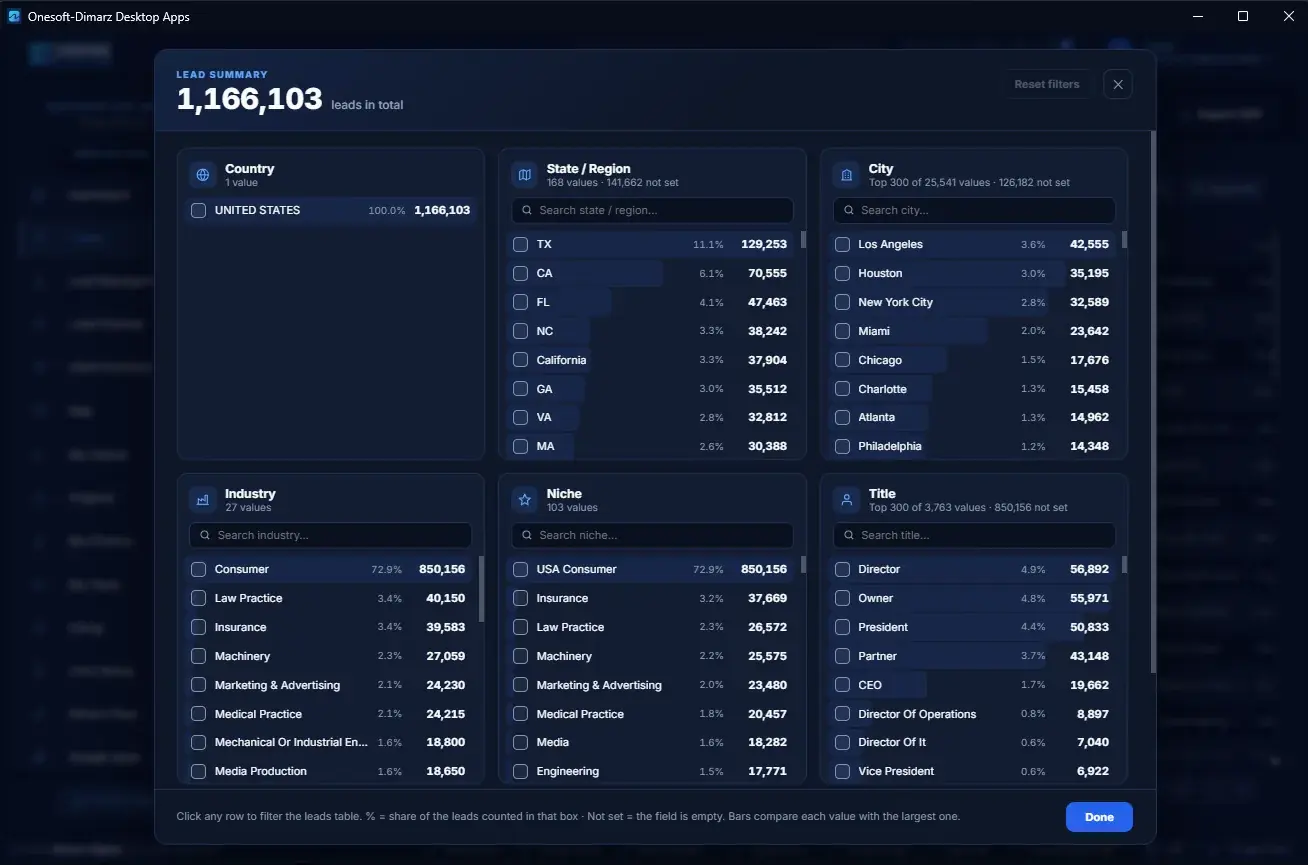1308x865 pixels.
Task: Select the New York City row
Action: click(x=974, y=302)
